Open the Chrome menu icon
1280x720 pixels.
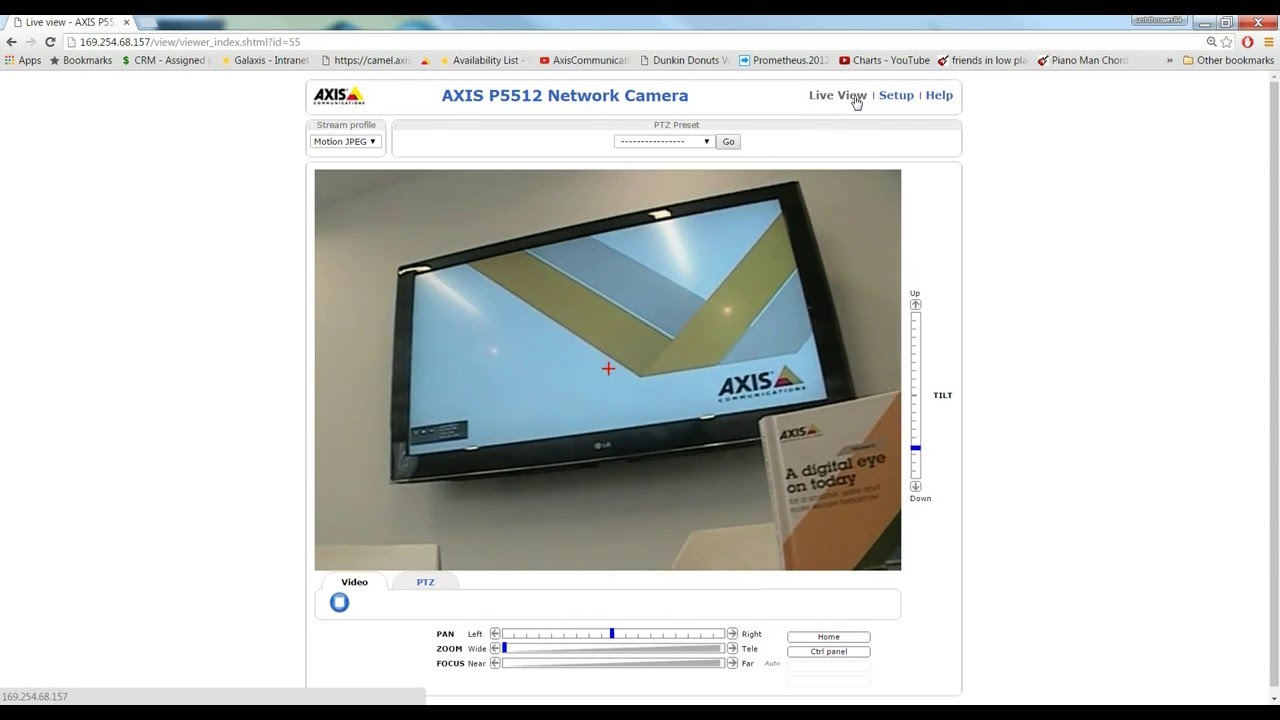[x=1268, y=42]
